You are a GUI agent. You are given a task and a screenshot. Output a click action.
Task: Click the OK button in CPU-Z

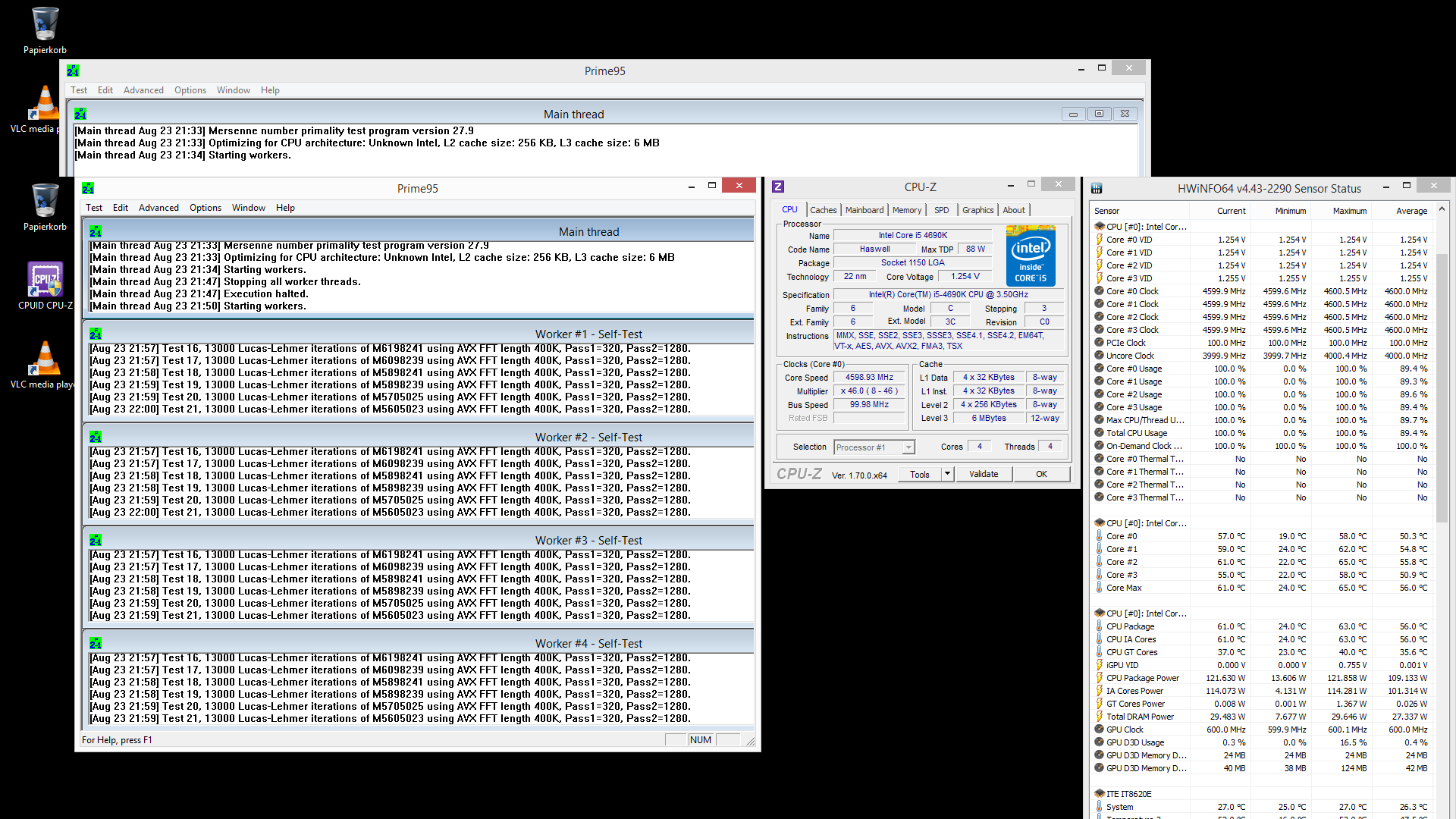[x=1041, y=474]
